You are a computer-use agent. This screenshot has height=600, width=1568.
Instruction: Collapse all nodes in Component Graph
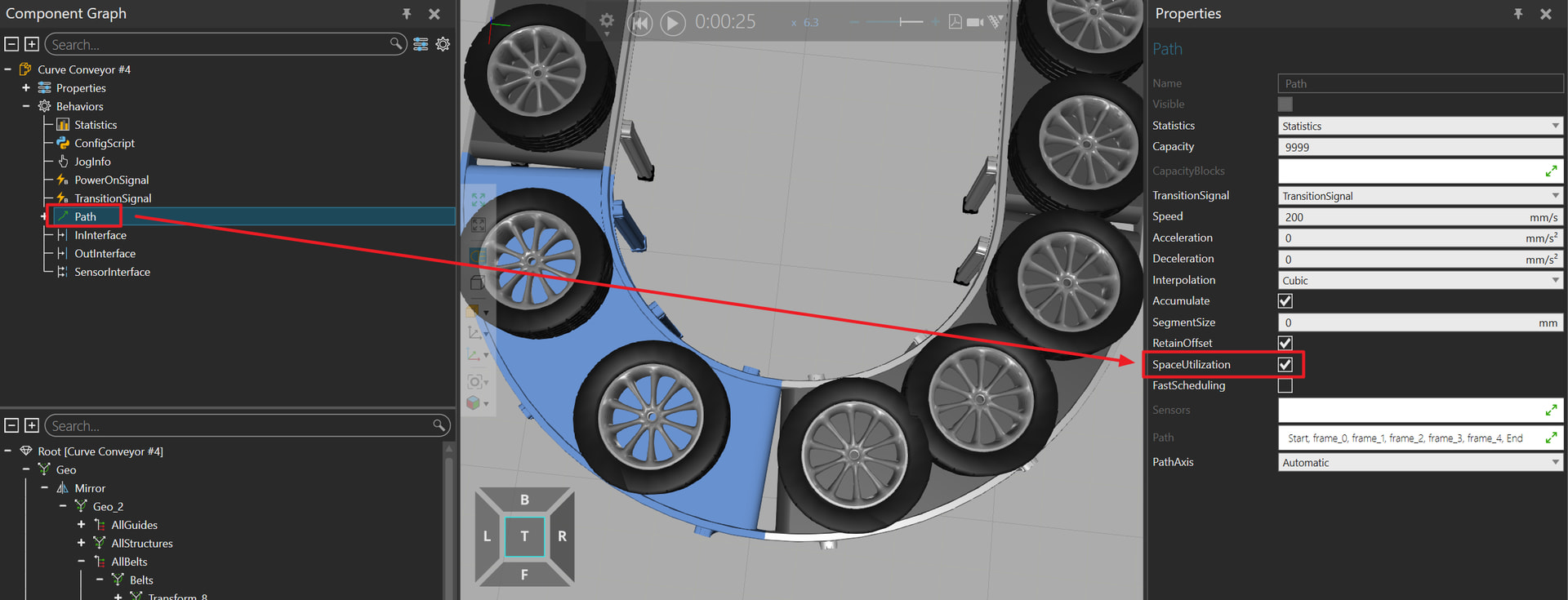(11, 44)
